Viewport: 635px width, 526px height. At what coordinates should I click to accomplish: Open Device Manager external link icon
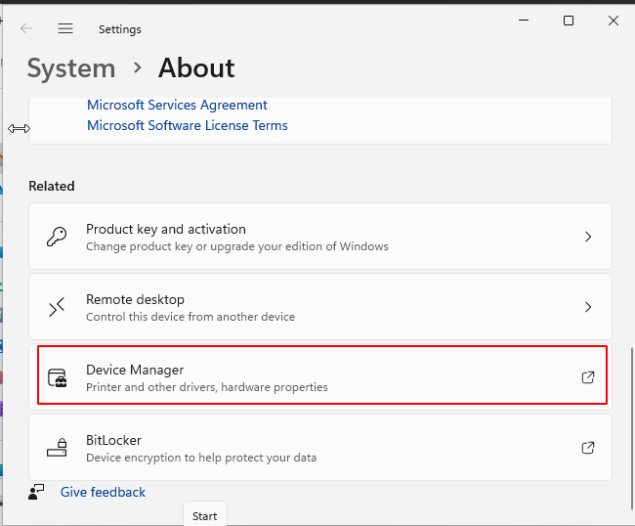588,377
